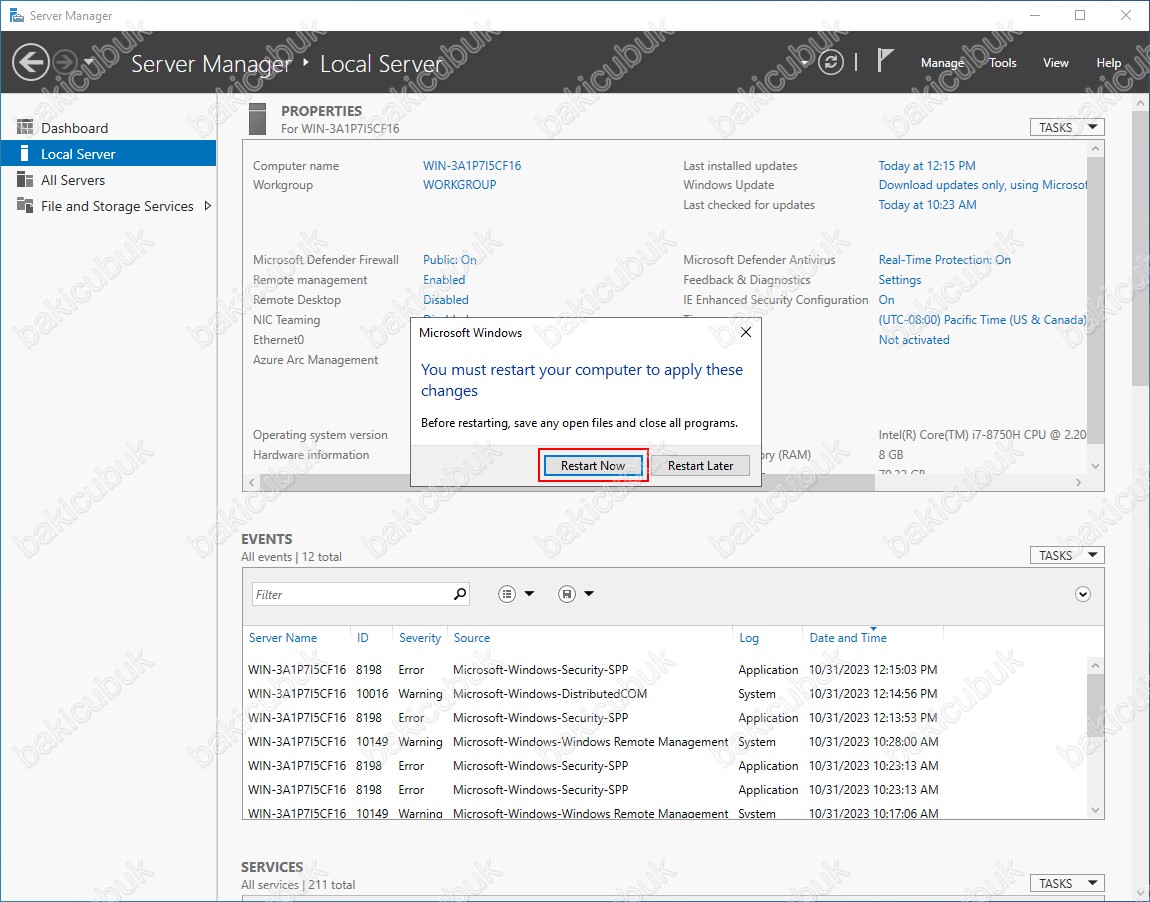The width and height of the screenshot is (1150, 902).
Task: Go back with the header back arrow
Action: coord(30,62)
